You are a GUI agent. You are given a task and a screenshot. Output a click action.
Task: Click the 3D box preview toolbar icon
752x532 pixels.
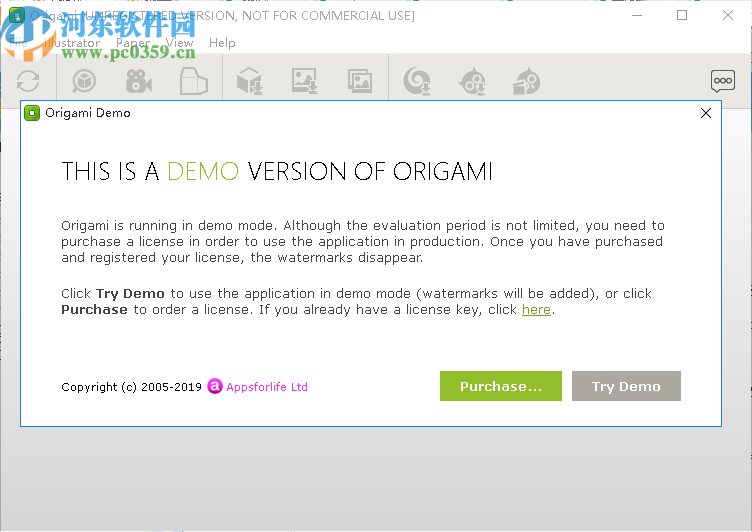coord(84,81)
